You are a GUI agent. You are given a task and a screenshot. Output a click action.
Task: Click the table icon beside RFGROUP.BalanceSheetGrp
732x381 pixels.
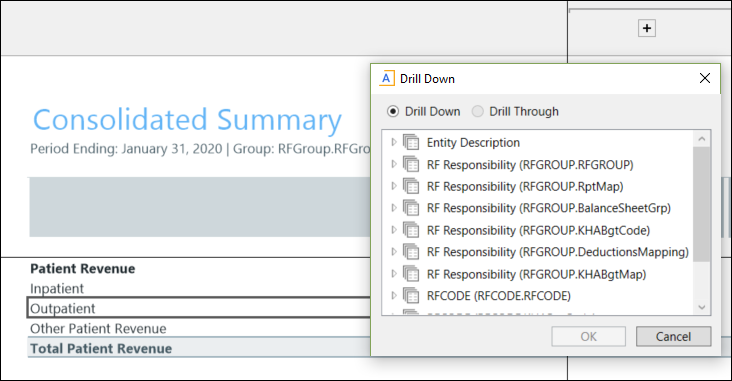click(411, 208)
